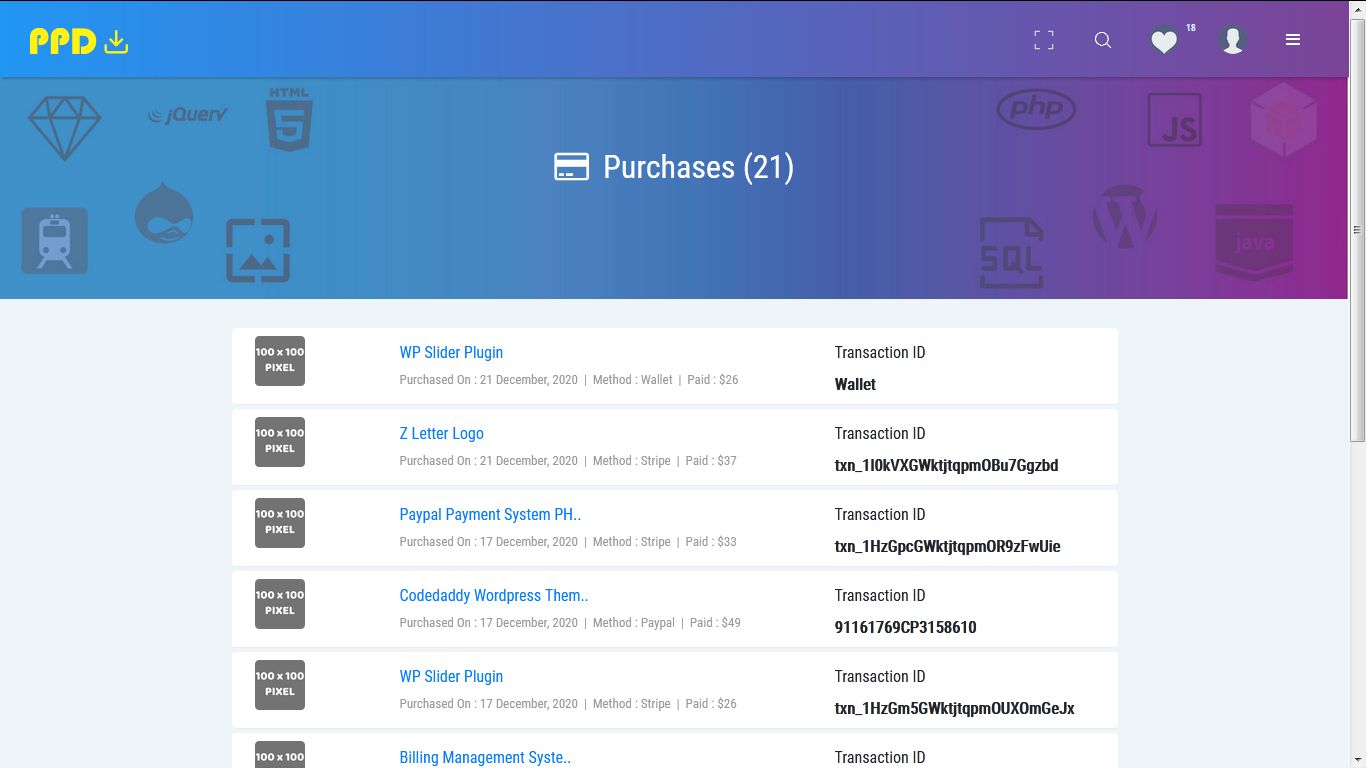Click the page vertical scrollbar thumb

pyautogui.click(x=1357, y=230)
